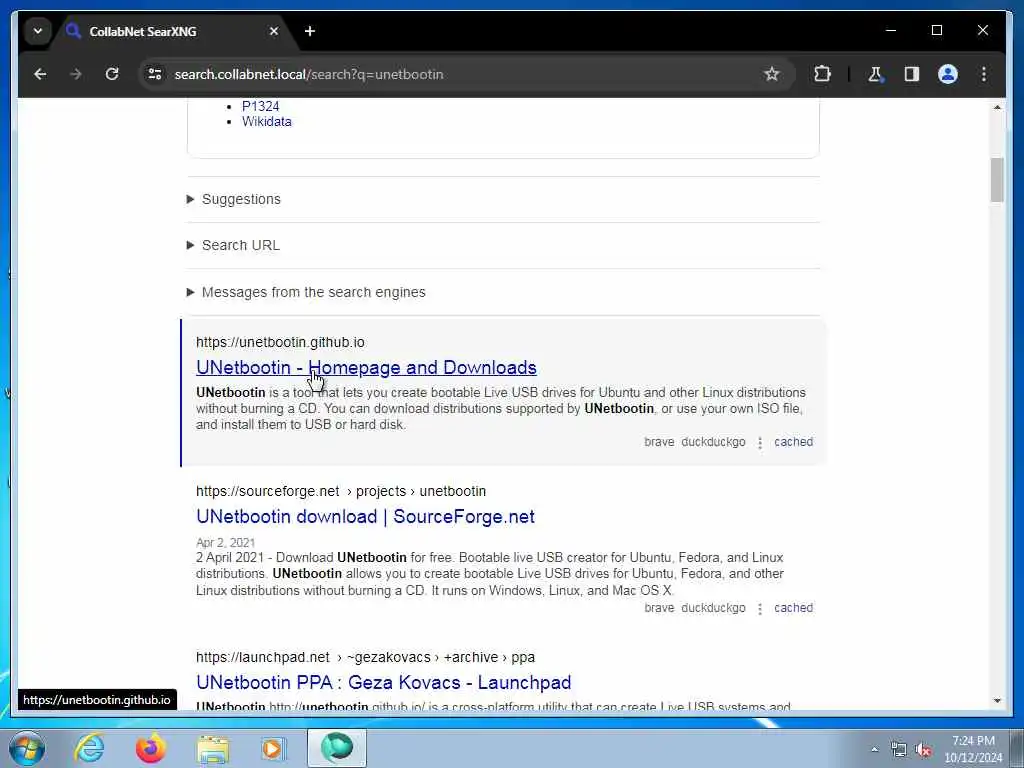Close the CollabNet SearXNG tab

coord(274,31)
